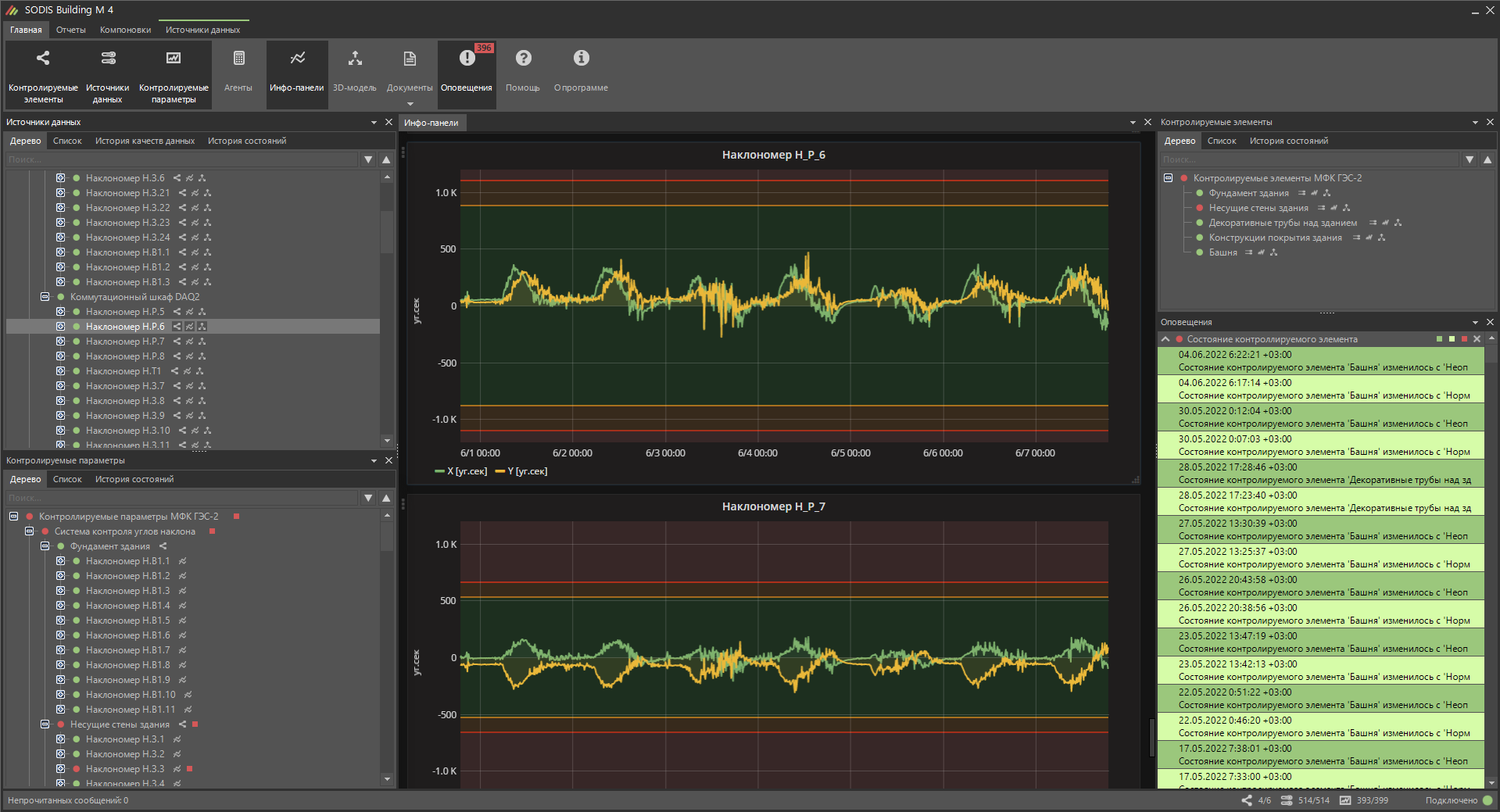This screenshot has width=1500, height=812.
Task: Toggle dark green filter in notifications header
Action: 1439,339
